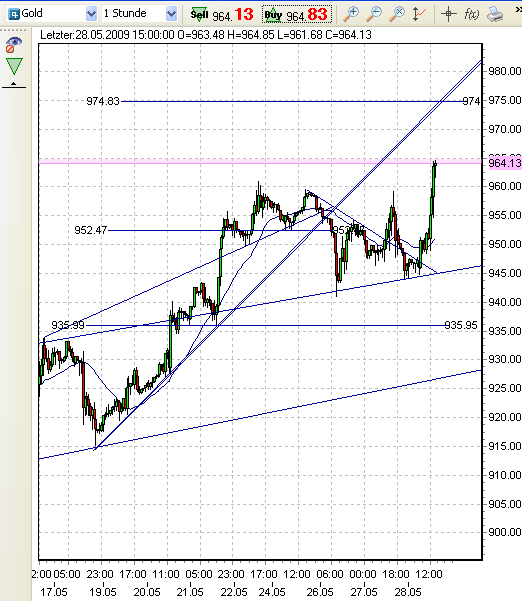The width and height of the screenshot is (522, 601).
Task: Click the 28.05 date axis label
Action: click(x=408, y=592)
